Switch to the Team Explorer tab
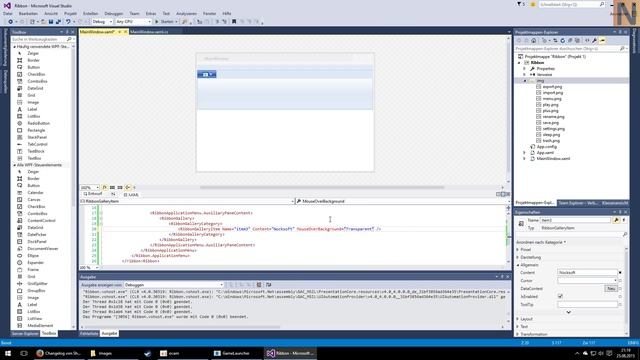Image resolution: width=640 pixels, height=360 pixels. [x=577, y=203]
